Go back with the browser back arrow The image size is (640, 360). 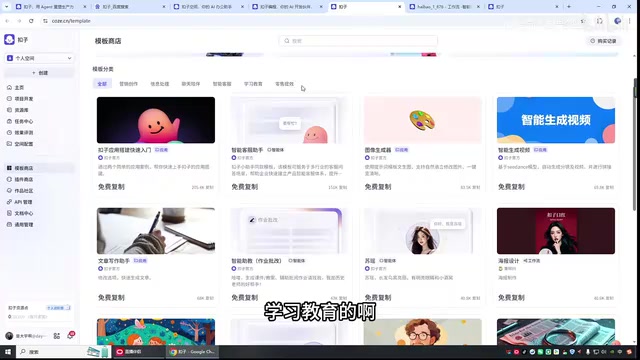tap(7, 21)
